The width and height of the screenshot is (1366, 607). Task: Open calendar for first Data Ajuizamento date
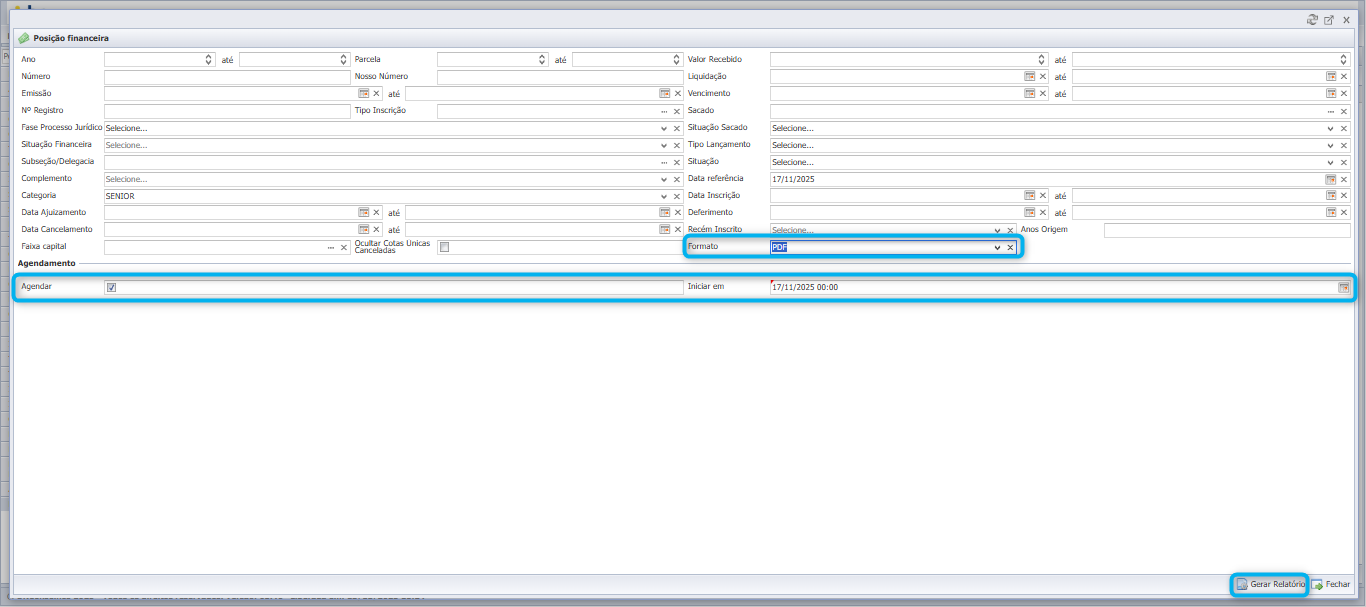click(x=364, y=213)
